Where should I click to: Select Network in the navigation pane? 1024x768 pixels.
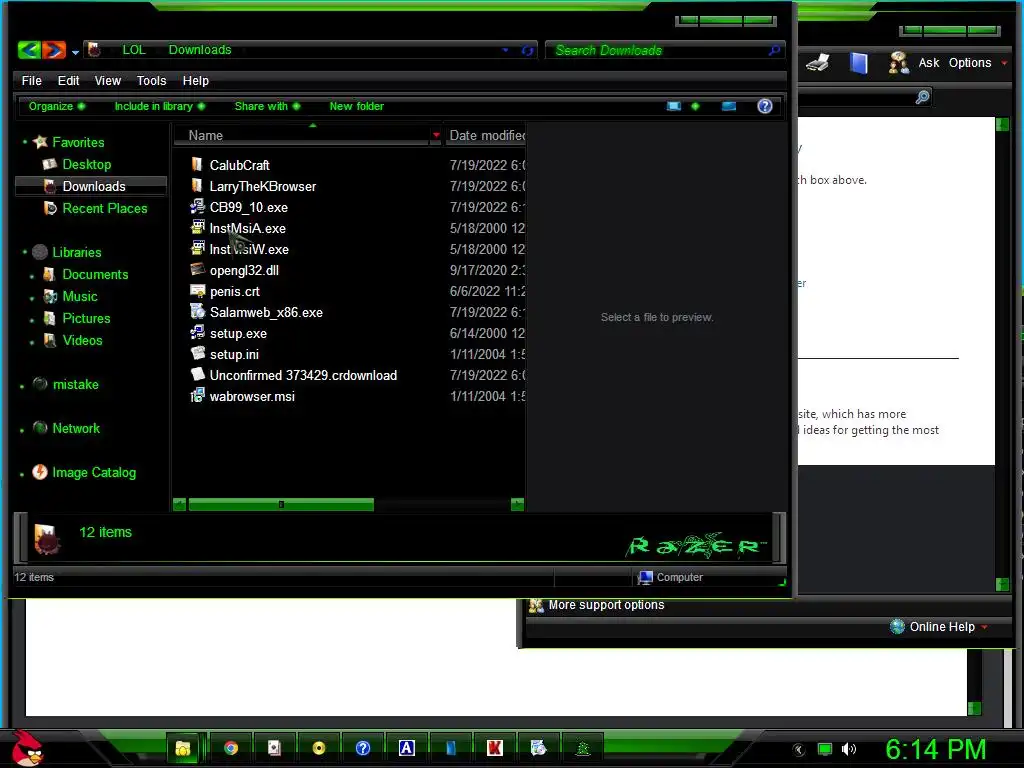click(x=76, y=428)
